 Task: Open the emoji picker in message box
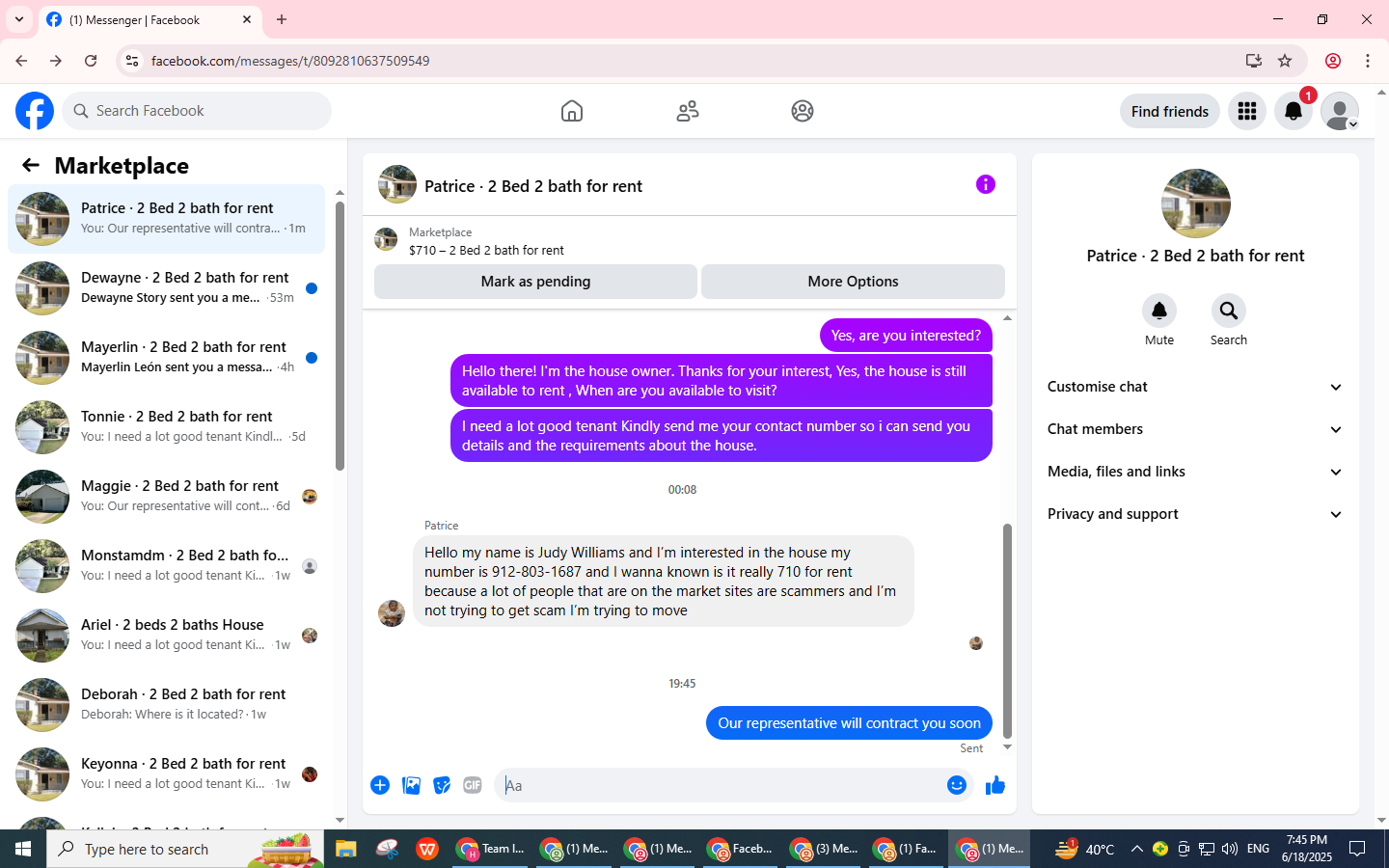click(x=957, y=785)
